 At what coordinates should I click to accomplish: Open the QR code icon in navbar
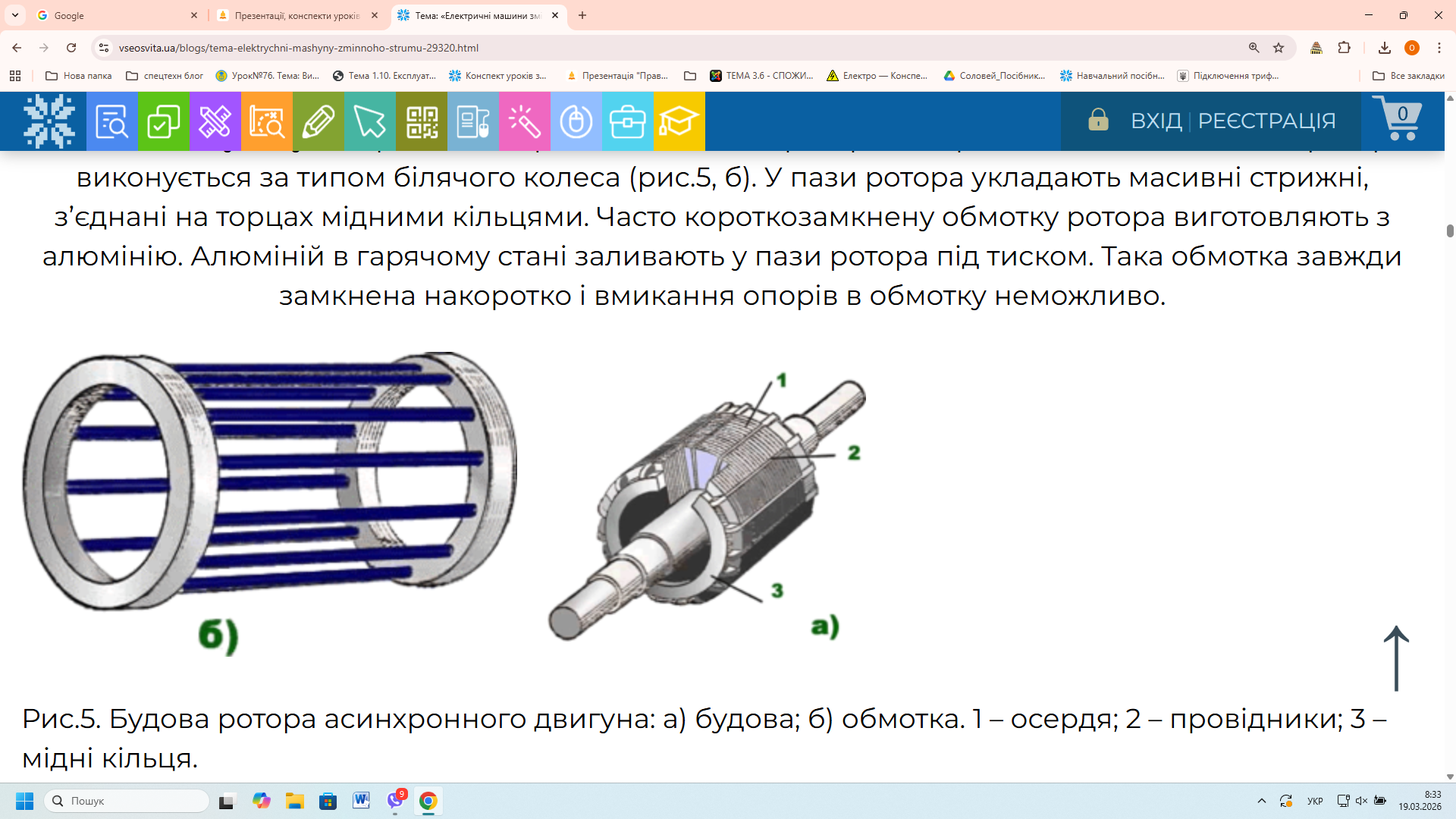422,121
